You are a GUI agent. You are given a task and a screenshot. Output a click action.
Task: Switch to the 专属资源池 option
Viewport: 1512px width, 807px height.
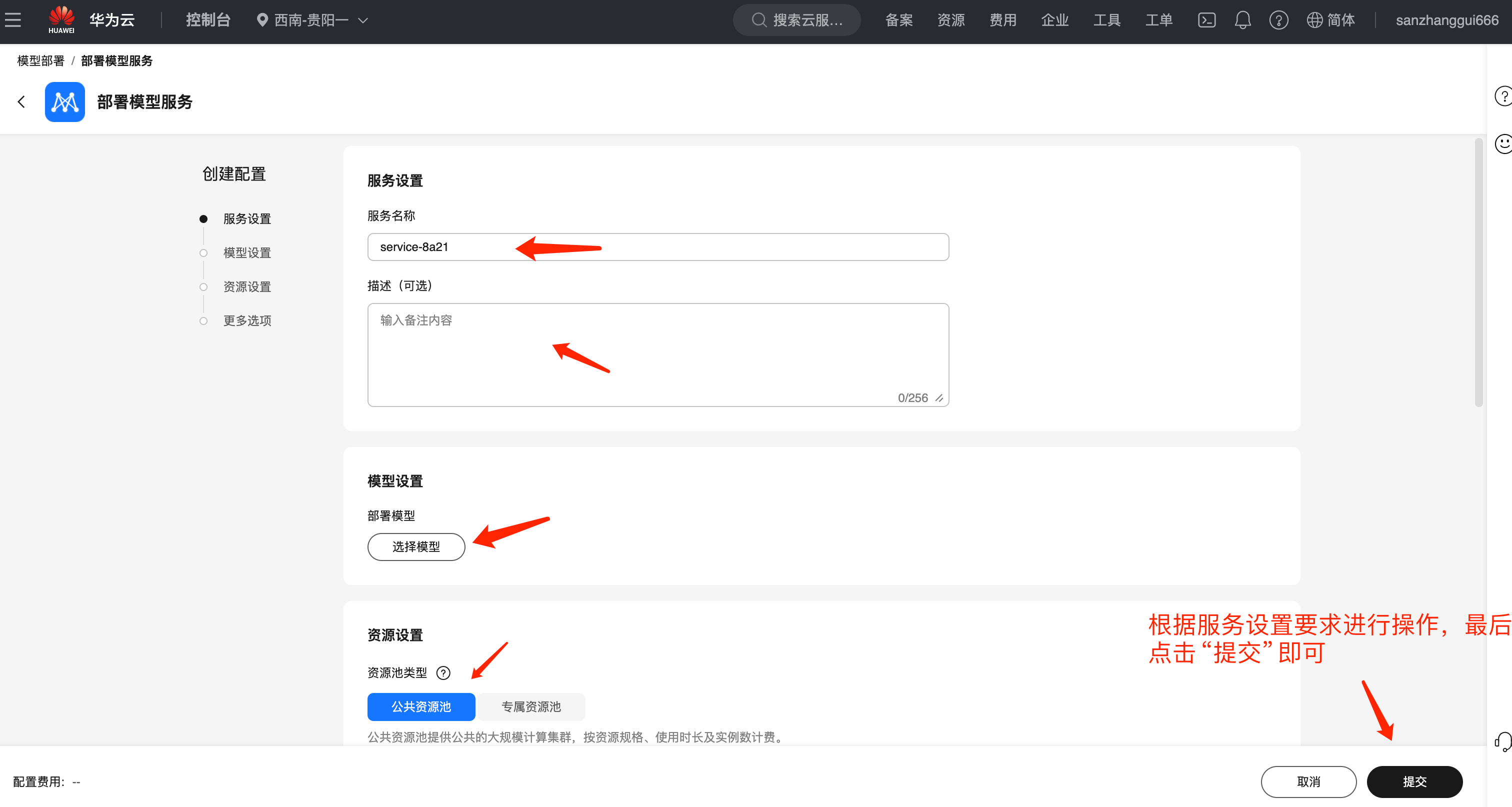(531, 706)
